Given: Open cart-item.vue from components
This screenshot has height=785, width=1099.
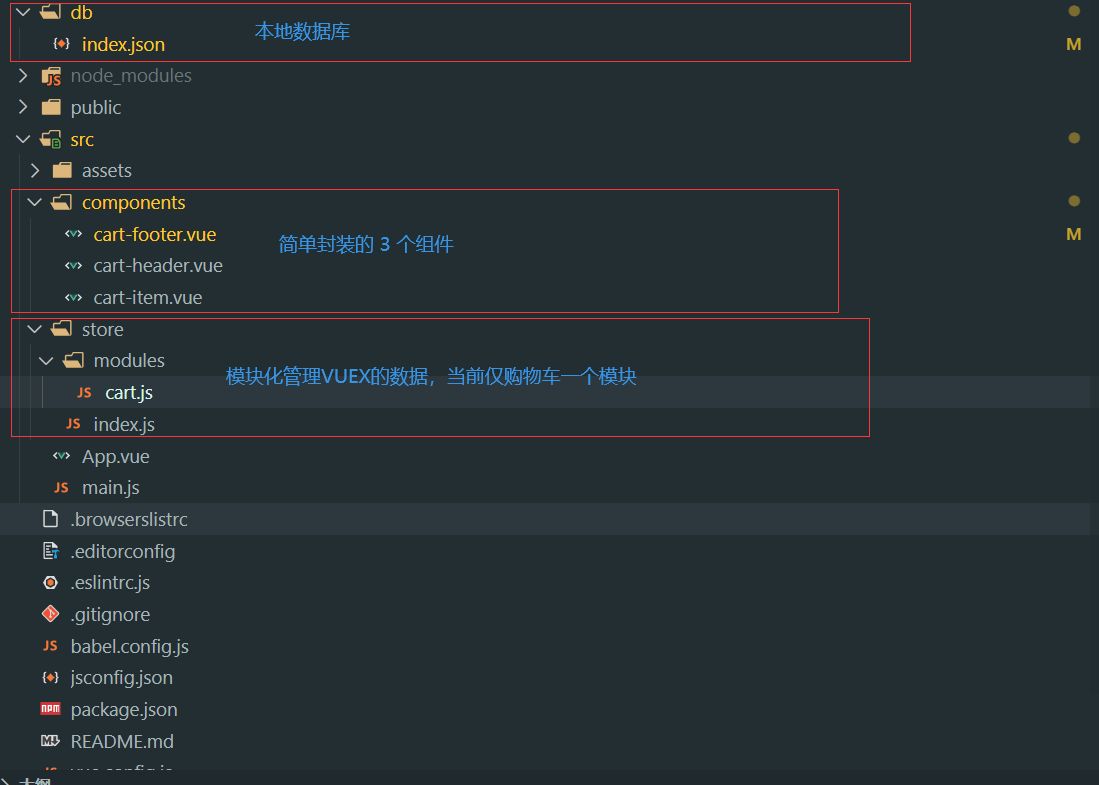Looking at the screenshot, I should coord(147,298).
